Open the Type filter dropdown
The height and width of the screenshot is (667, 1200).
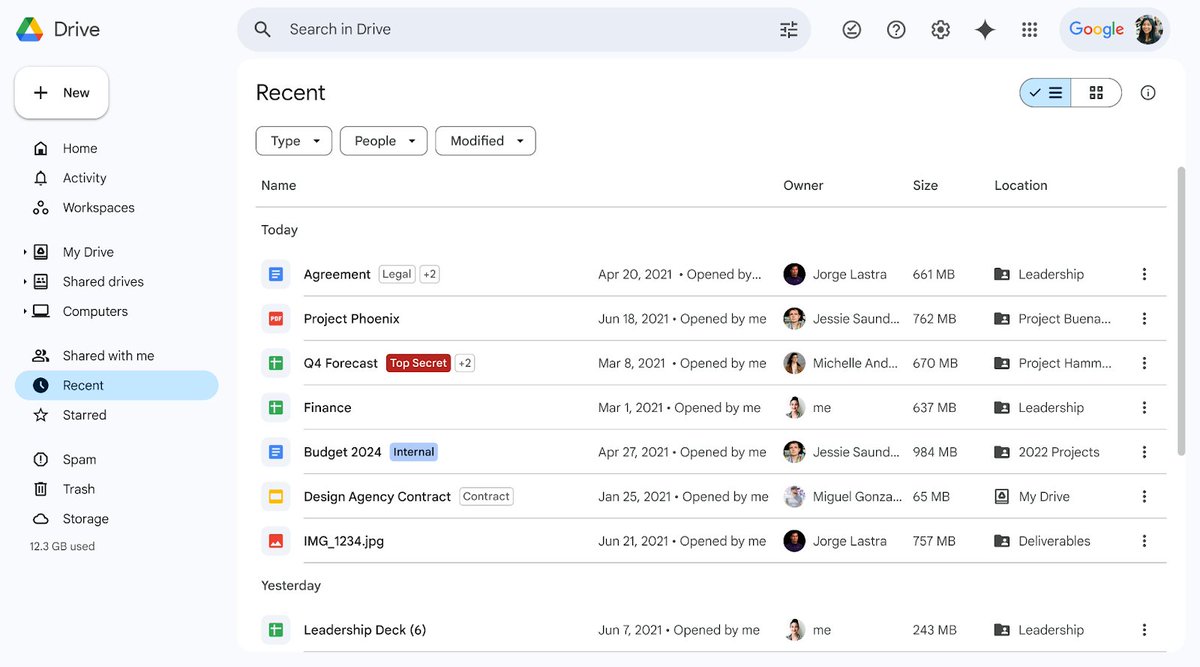pos(293,140)
